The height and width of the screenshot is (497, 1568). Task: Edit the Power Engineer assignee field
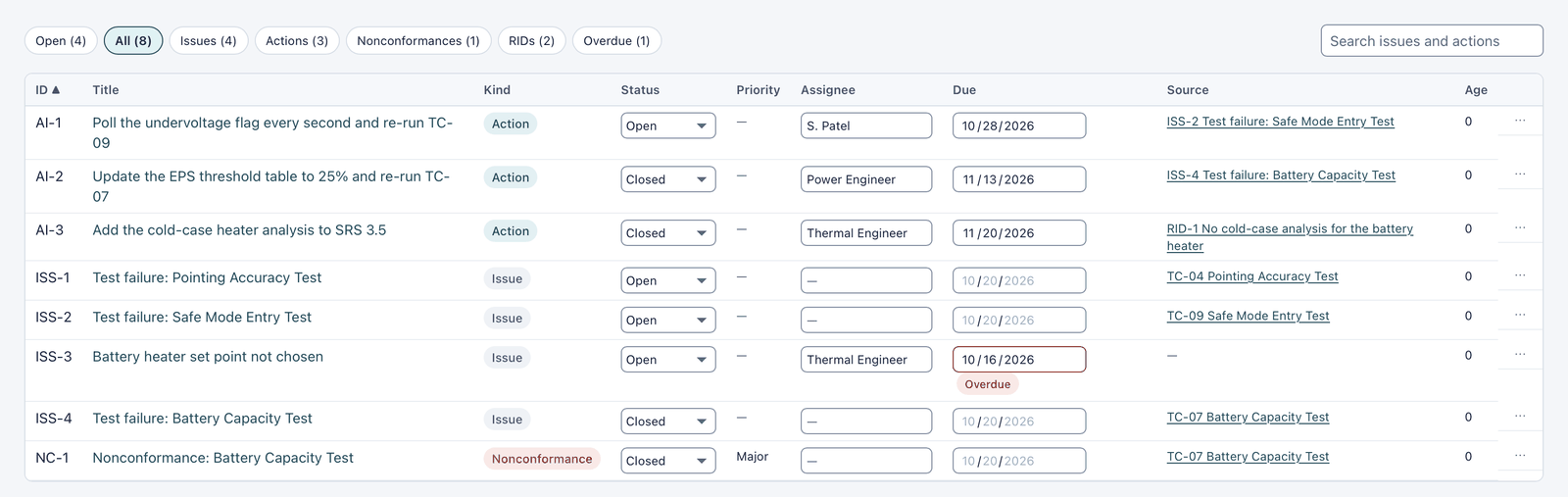(x=866, y=179)
